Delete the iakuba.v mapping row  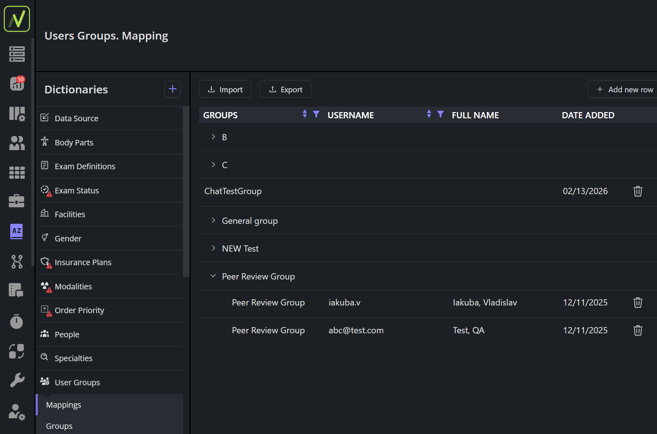(637, 302)
